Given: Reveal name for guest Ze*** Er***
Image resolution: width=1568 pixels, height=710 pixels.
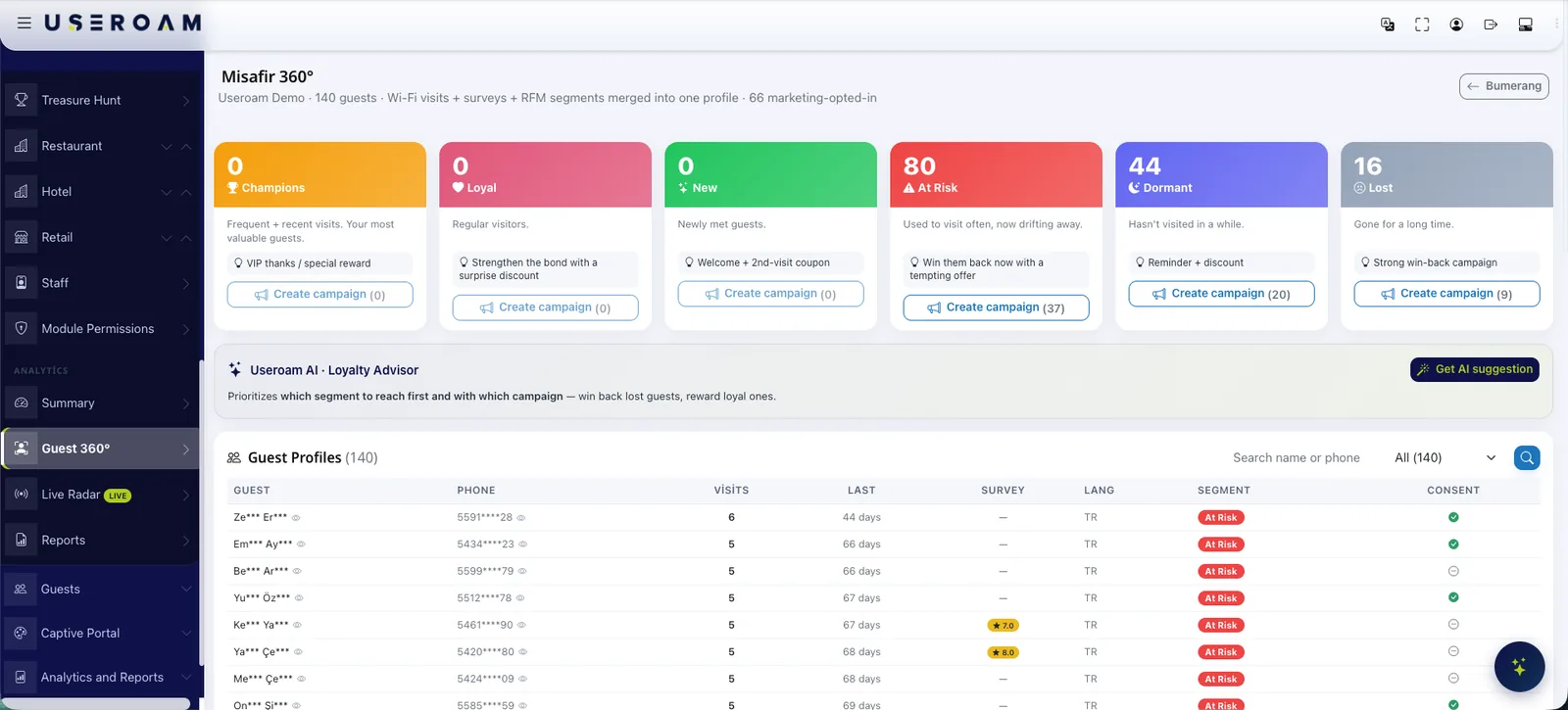Looking at the screenshot, I should point(296,517).
